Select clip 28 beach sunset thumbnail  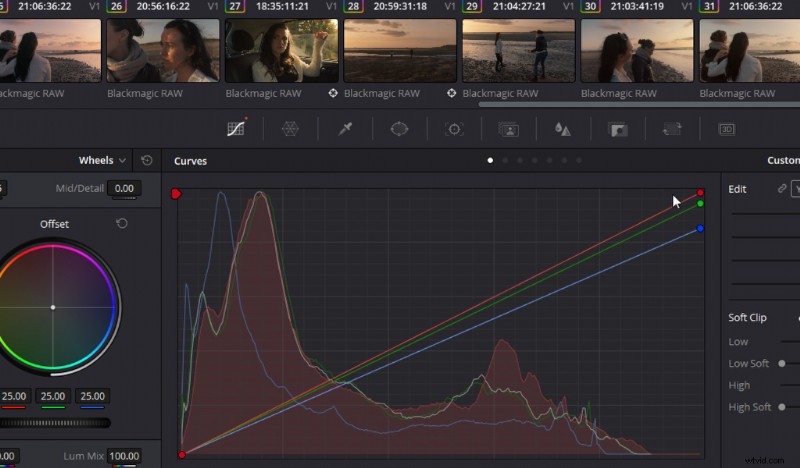pyautogui.click(x=400, y=51)
